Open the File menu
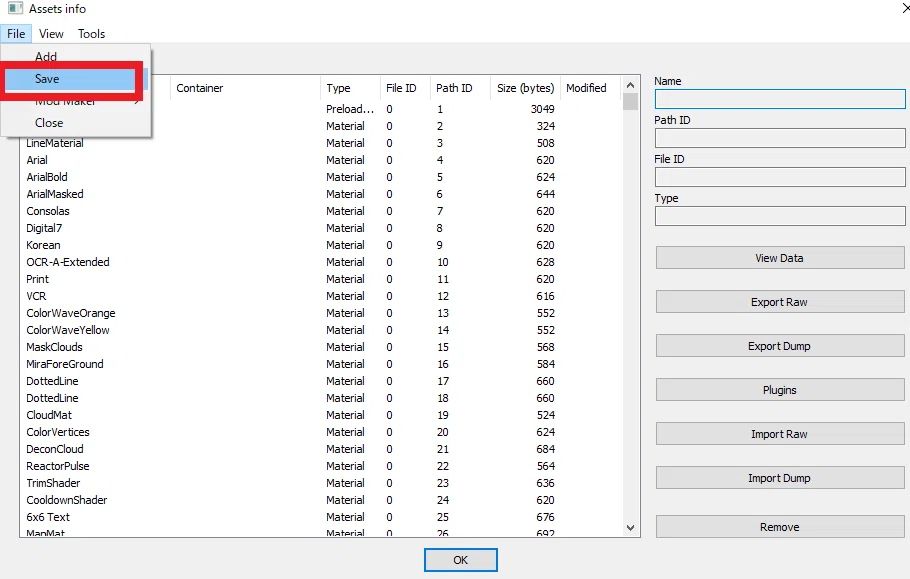 tap(16, 34)
